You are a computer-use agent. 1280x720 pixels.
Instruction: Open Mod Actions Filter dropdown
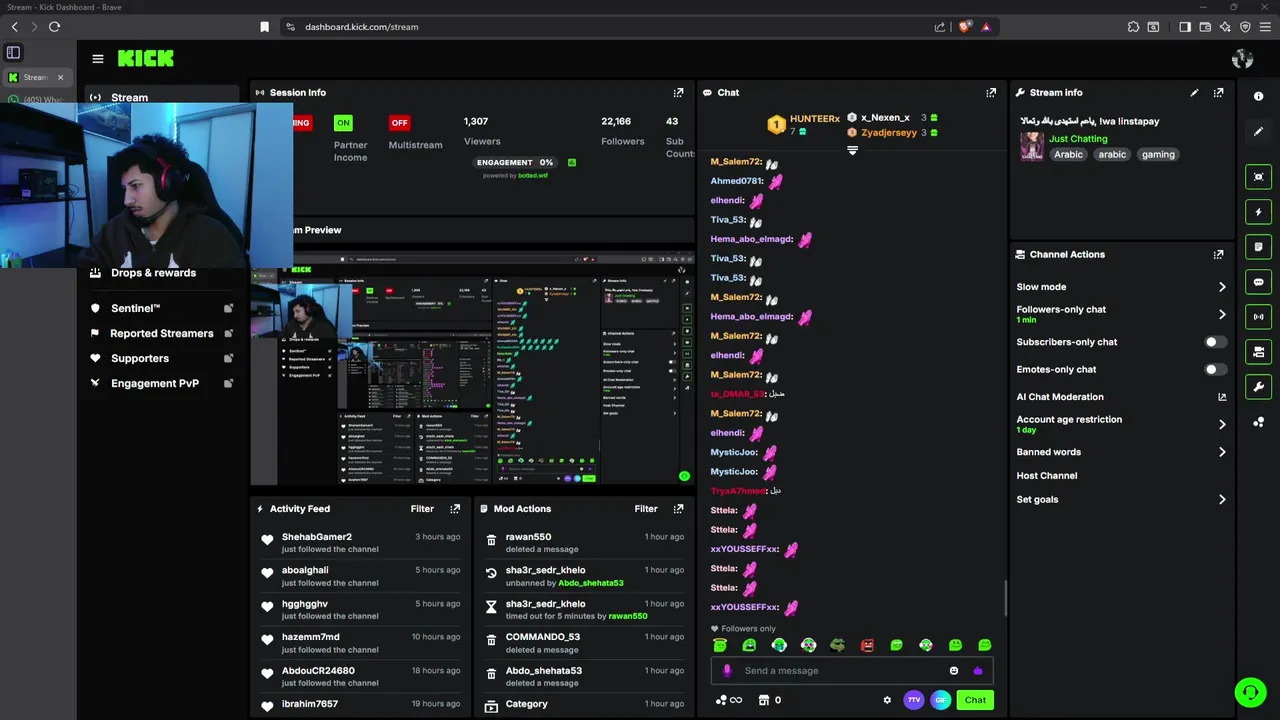[646, 509]
